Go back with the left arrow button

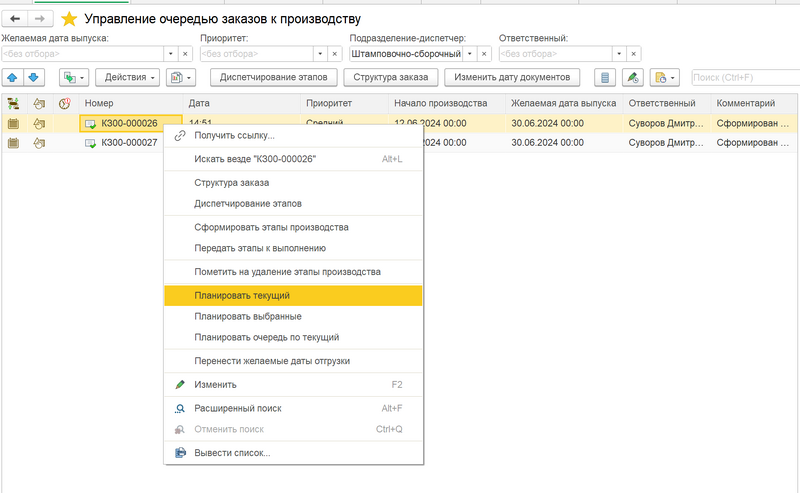(15, 19)
